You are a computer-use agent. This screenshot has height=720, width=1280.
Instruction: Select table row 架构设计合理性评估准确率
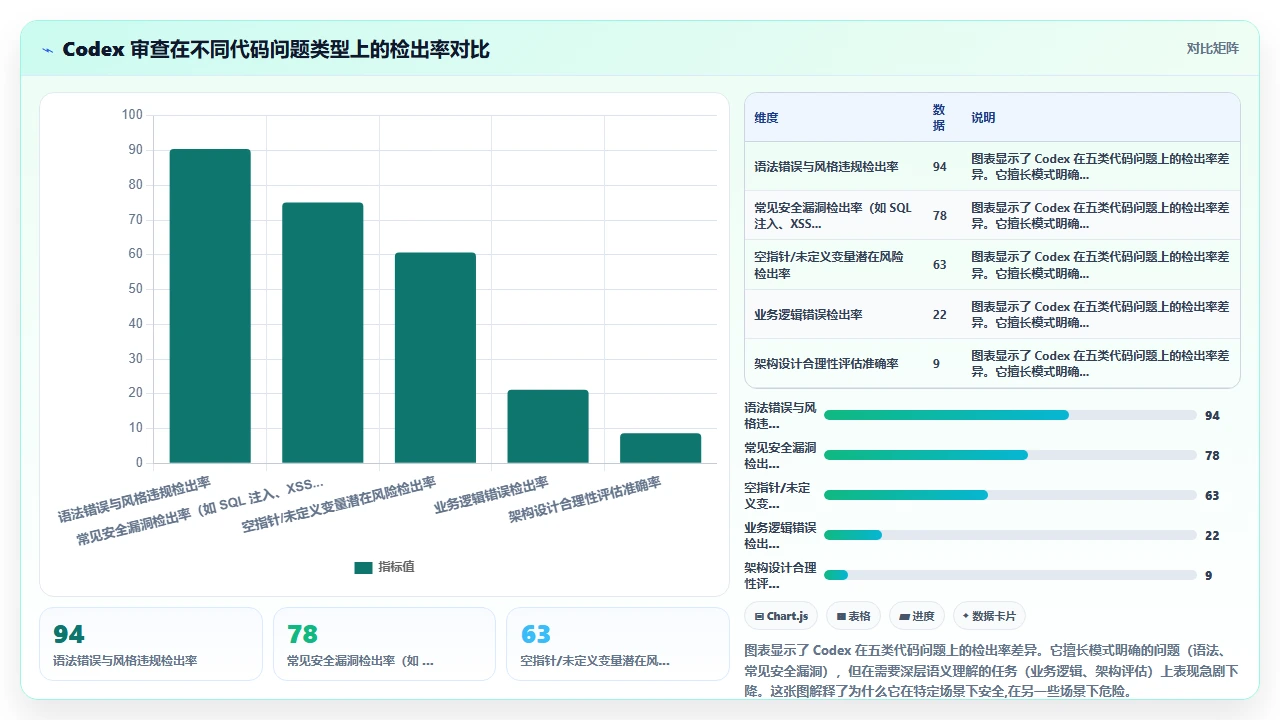(992, 363)
